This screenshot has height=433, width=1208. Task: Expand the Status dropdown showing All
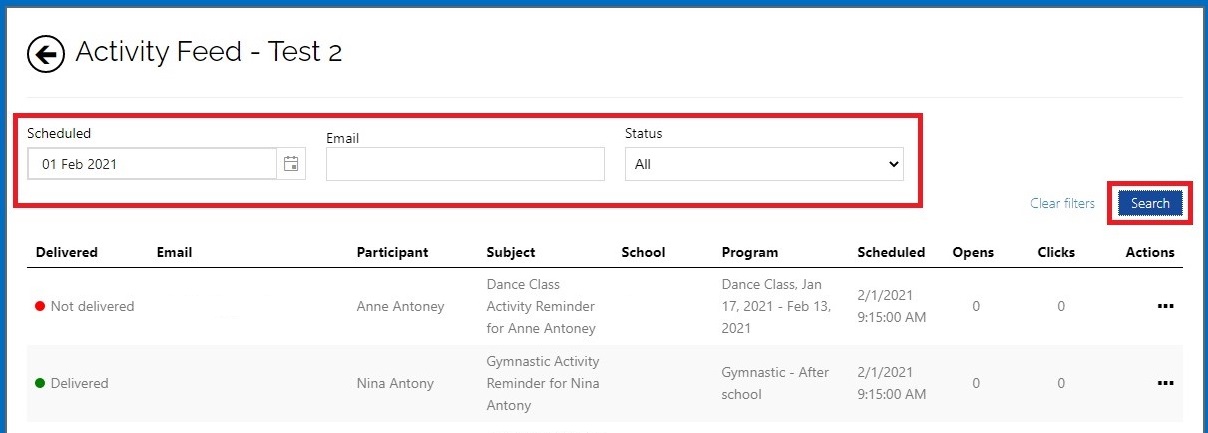[764, 164]
